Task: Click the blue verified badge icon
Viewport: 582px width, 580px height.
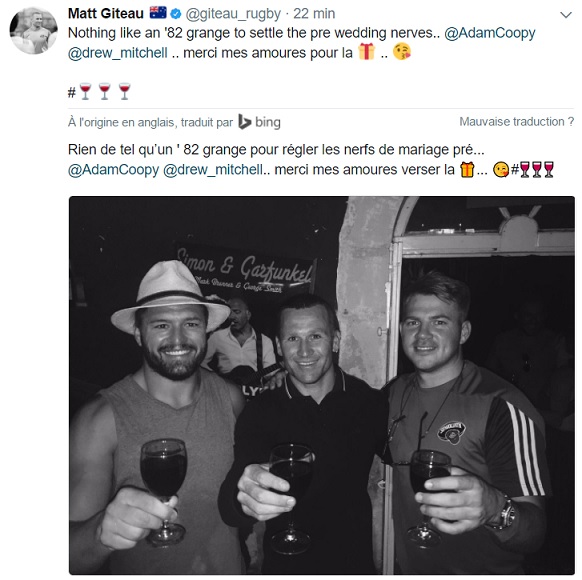Action: (176, 14)
